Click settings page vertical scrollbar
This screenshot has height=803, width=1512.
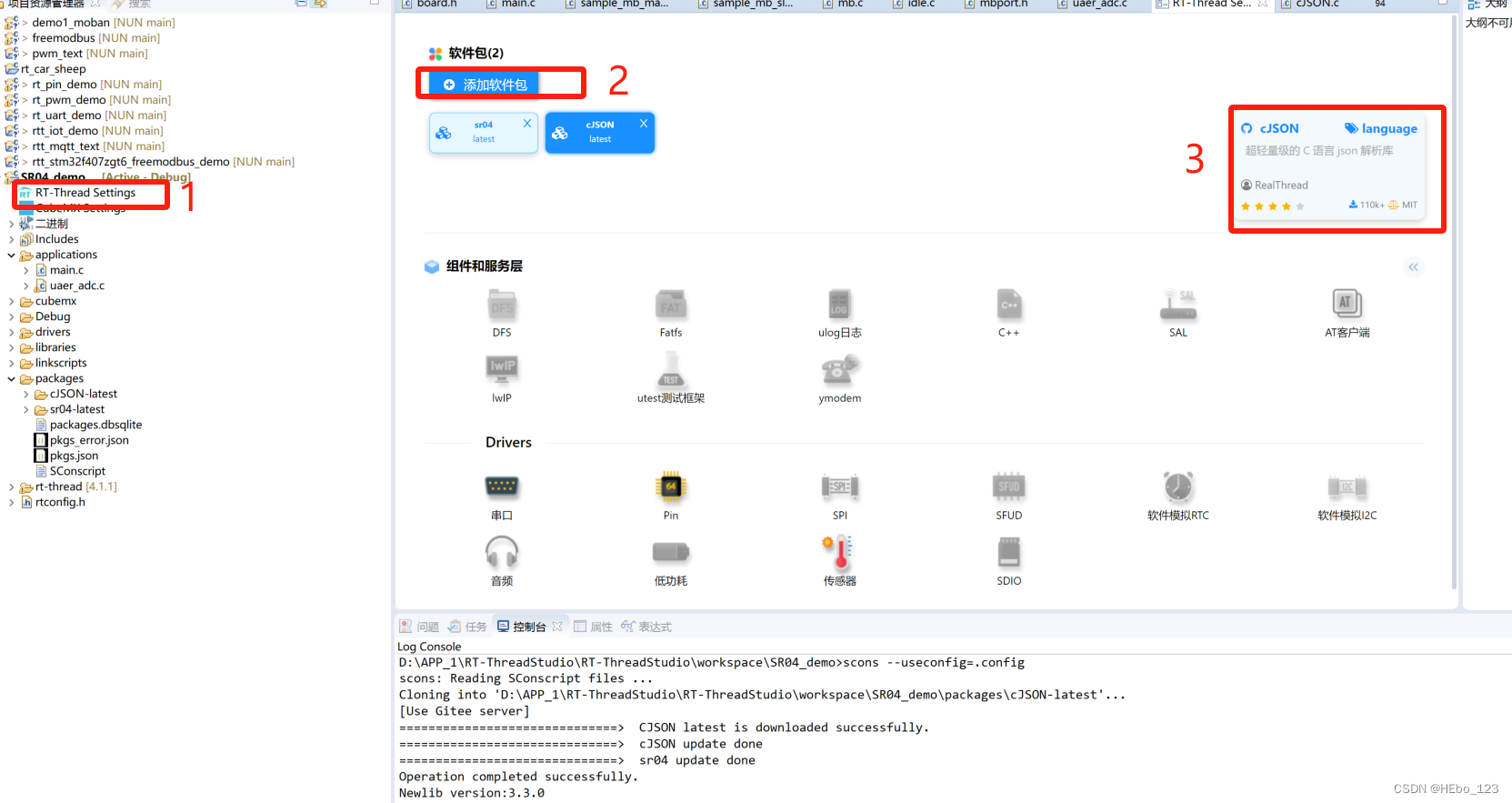point(1454,300)
